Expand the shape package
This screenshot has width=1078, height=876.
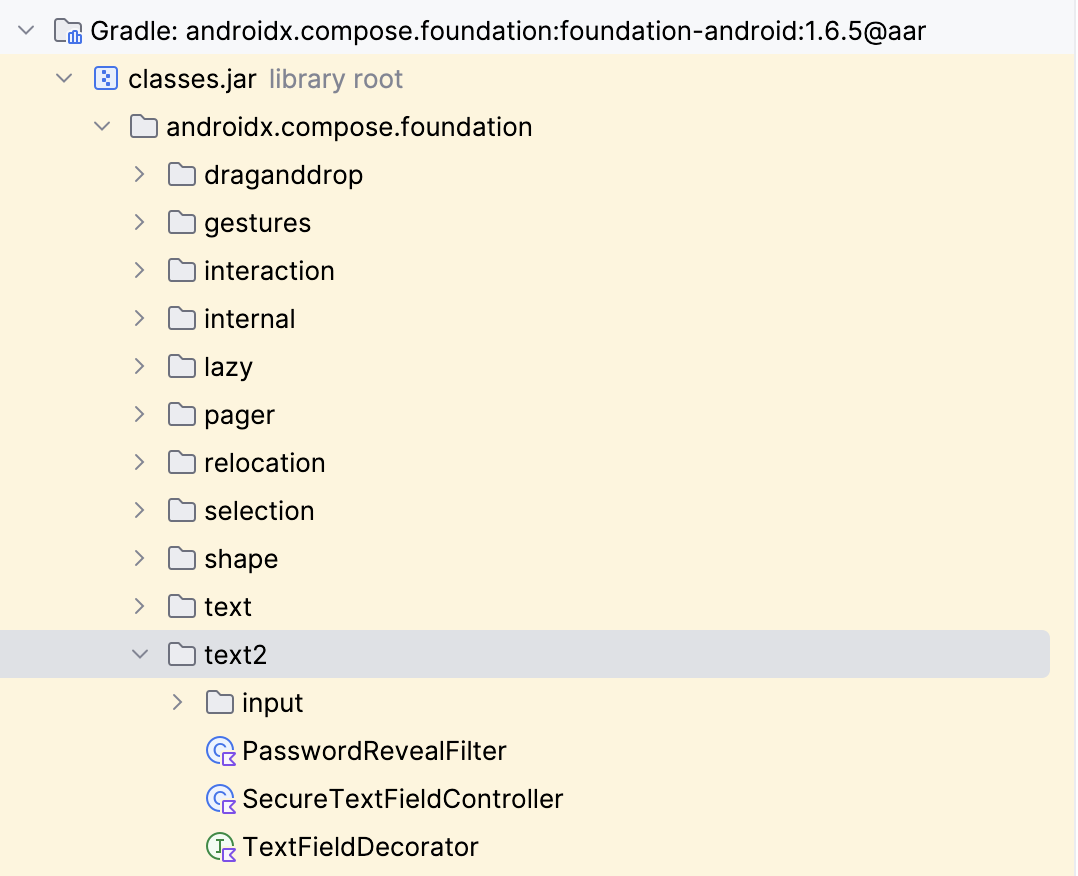click(140, 558)
